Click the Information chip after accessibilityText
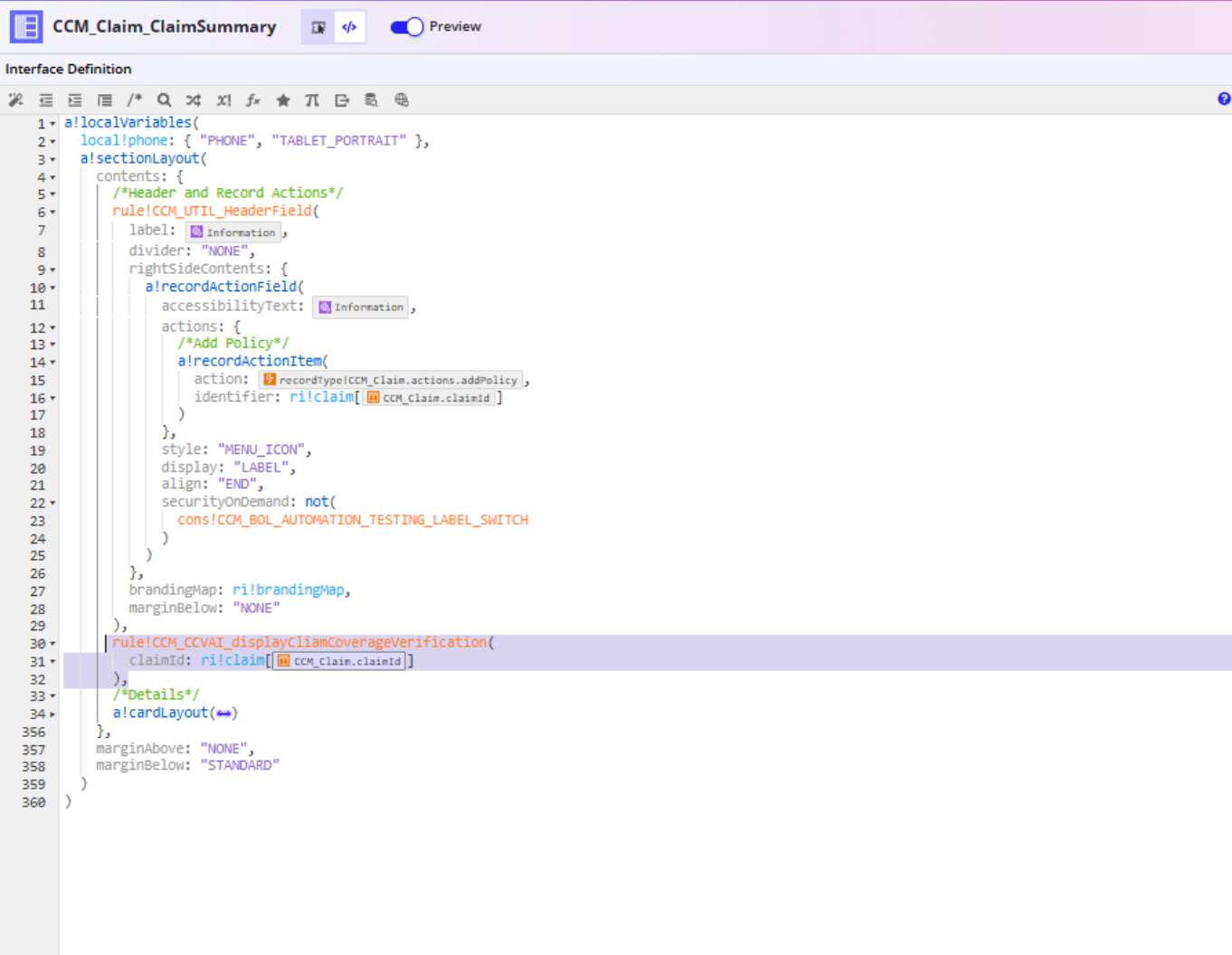 360,307
